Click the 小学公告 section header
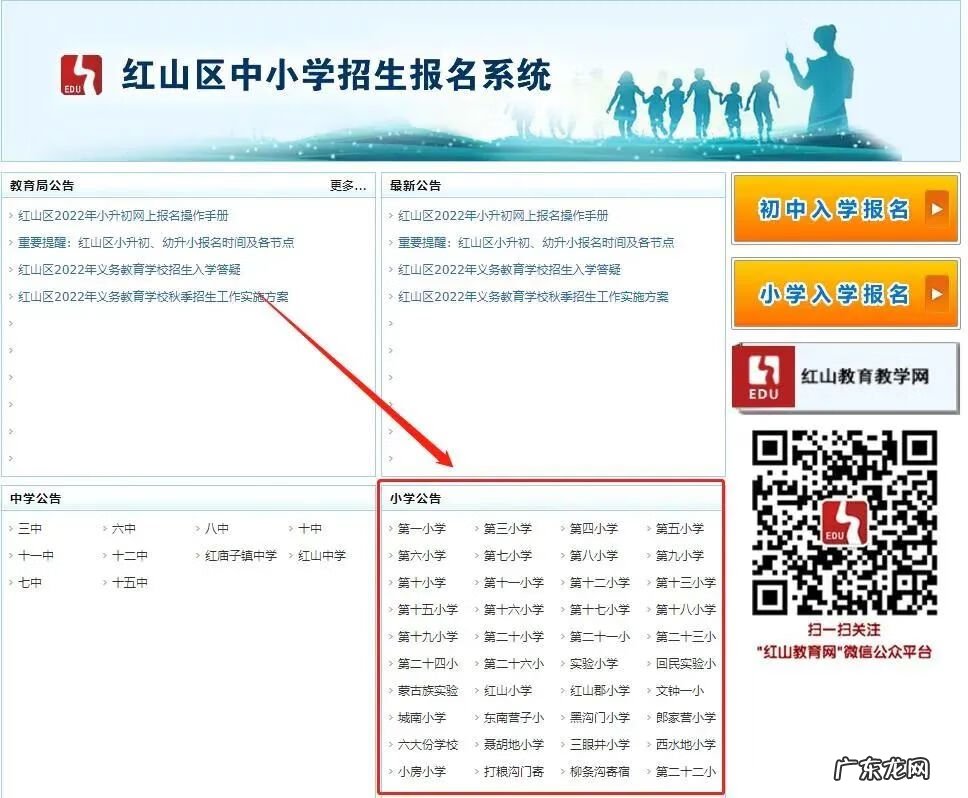968x798 pixels. tap(416, 497)
